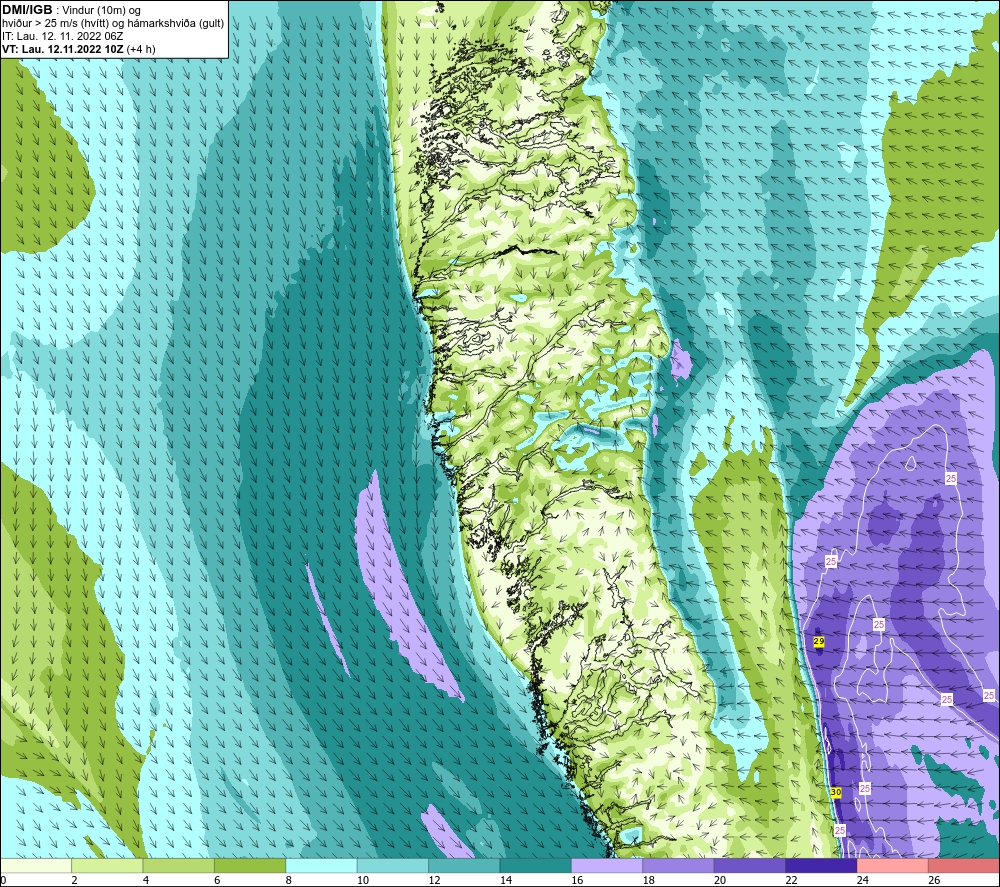
Task: Select the darker purple 20–22 m/s legend swatch
Action: (x=750, y=865)
